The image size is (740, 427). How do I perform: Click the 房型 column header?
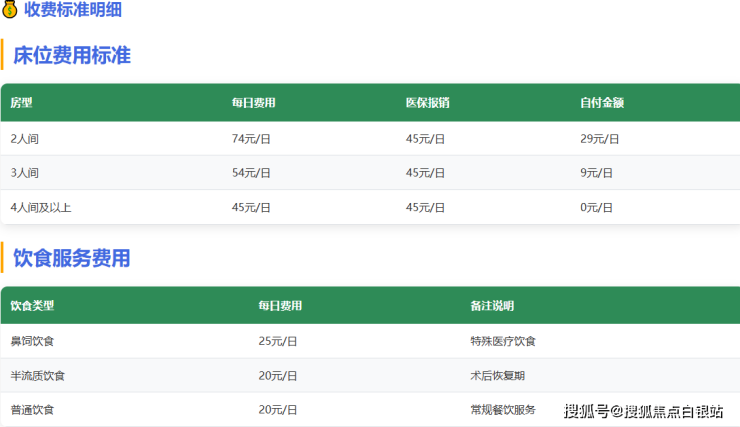pyautogui.click(x=22, y=103)
